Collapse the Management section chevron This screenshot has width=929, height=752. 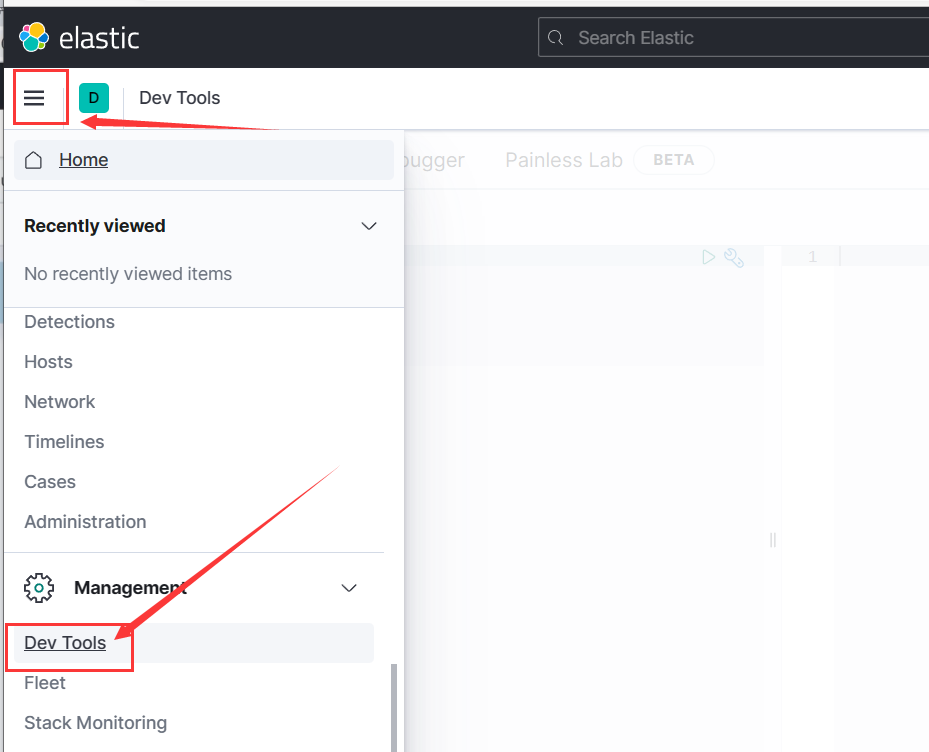pos(349,588)
